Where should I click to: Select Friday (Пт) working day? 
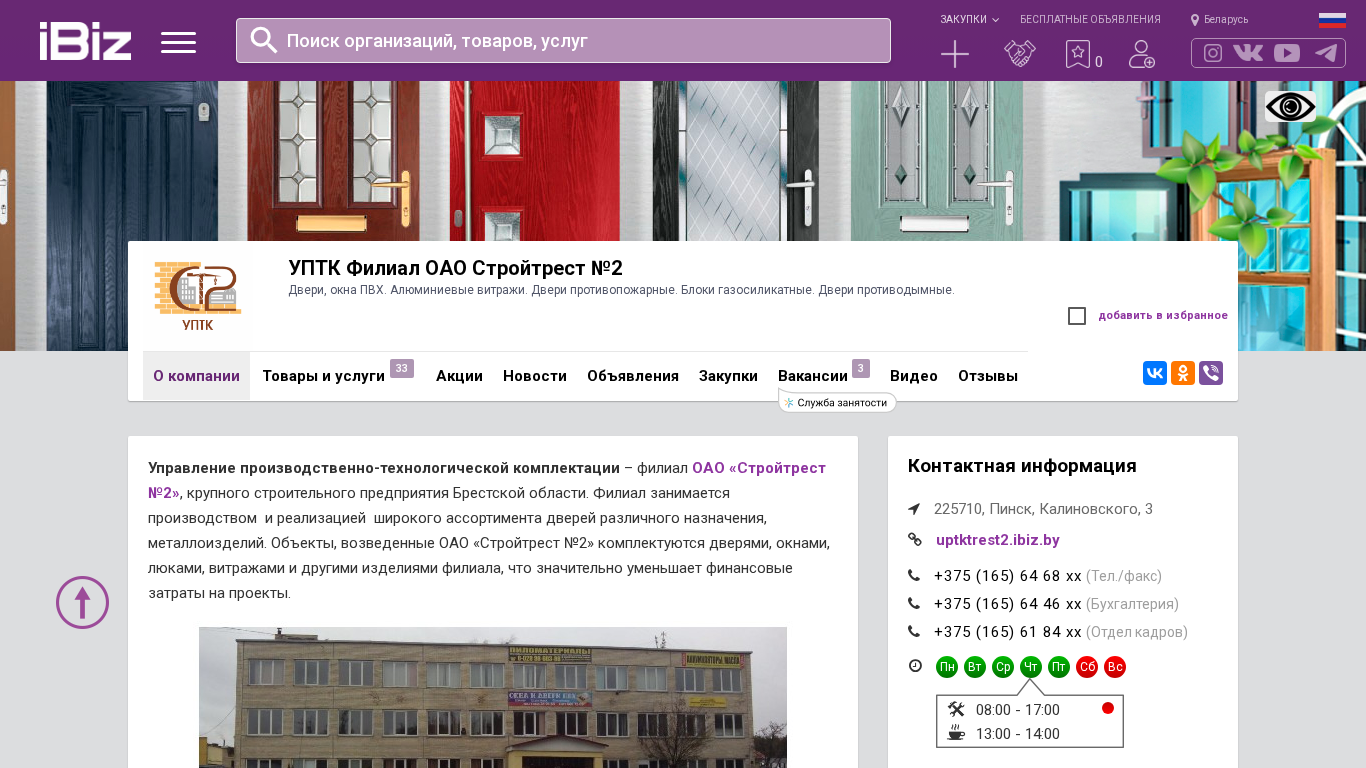tap(1059, 667)
